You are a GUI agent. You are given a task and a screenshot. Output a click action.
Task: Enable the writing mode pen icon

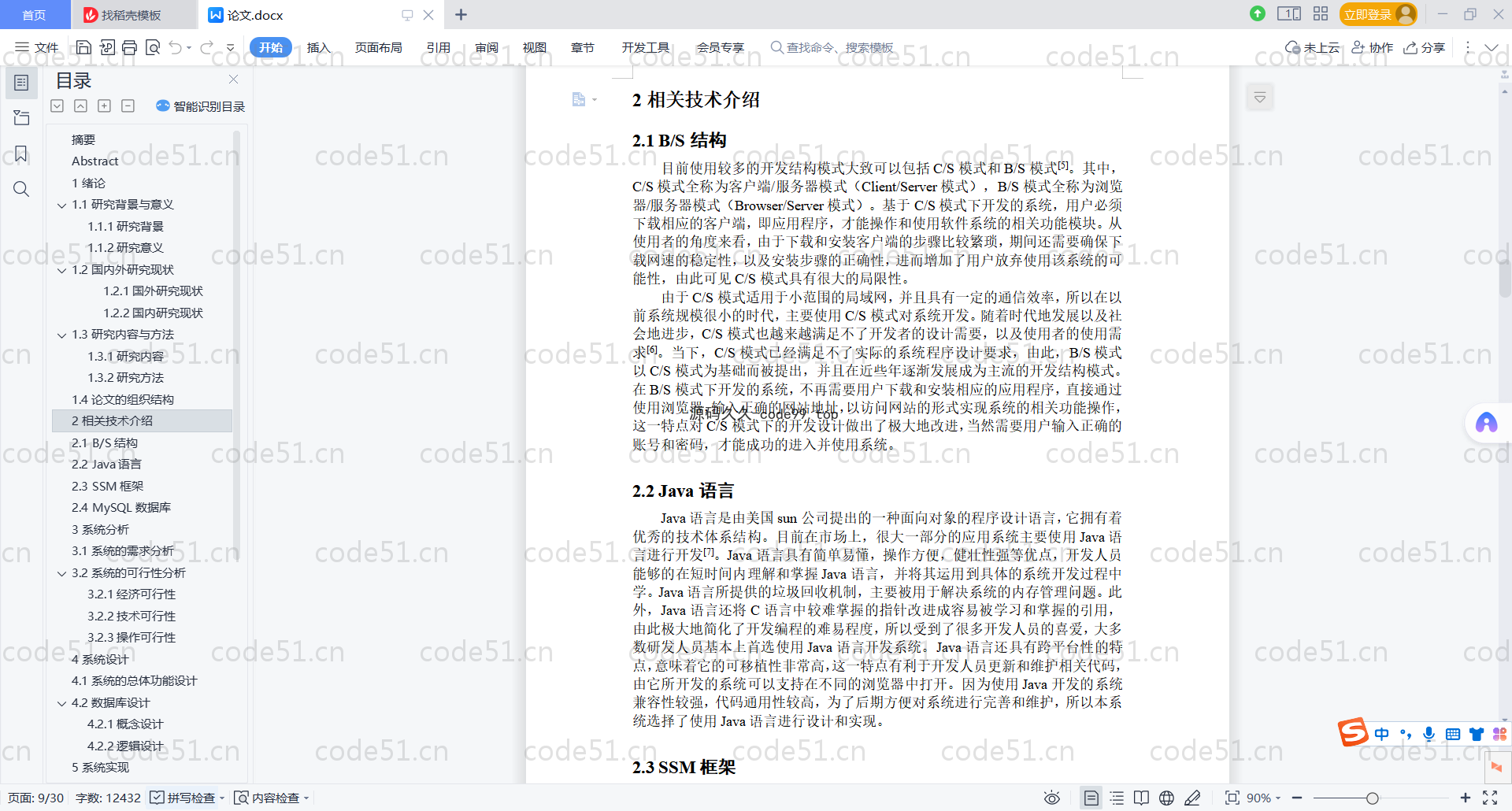coord(1192,798)
